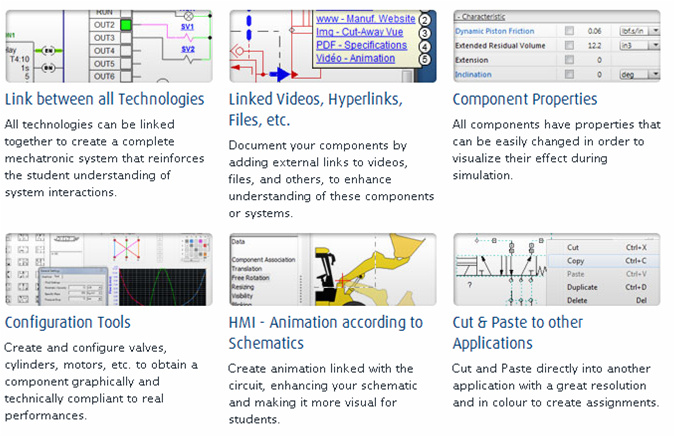Open Cut & Paste to other Applications heading

pyautogui.click(x=517, y=333)
